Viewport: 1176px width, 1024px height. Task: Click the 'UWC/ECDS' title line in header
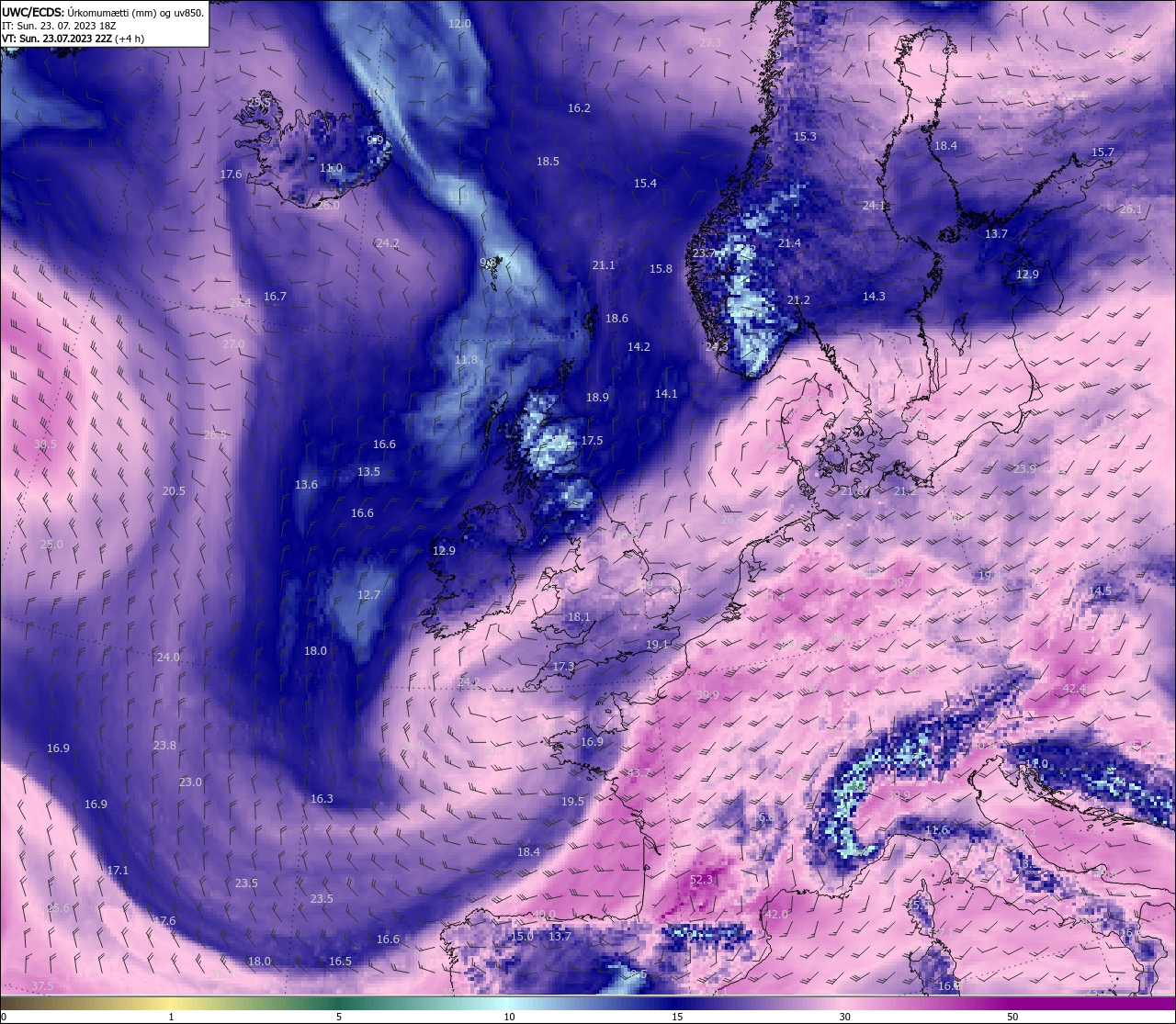(103, 13)
